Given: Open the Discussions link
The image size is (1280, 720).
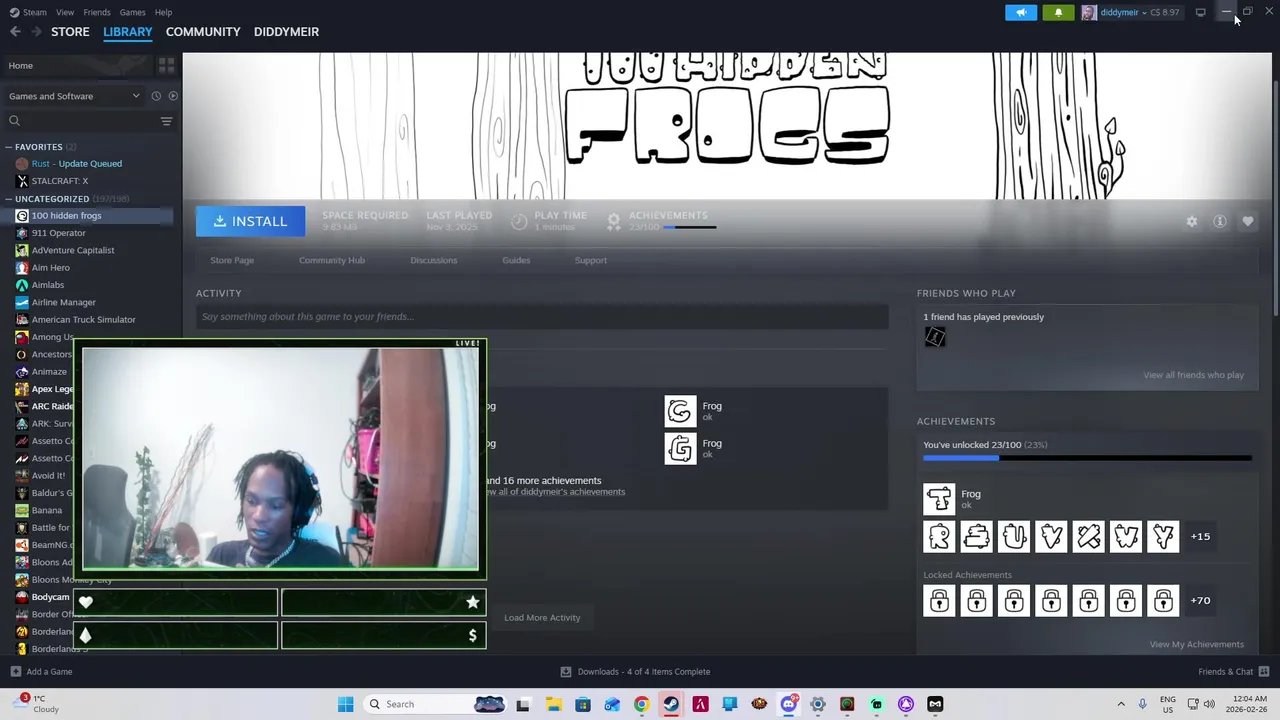Looking at the screenshot, I should click(433, 260).
